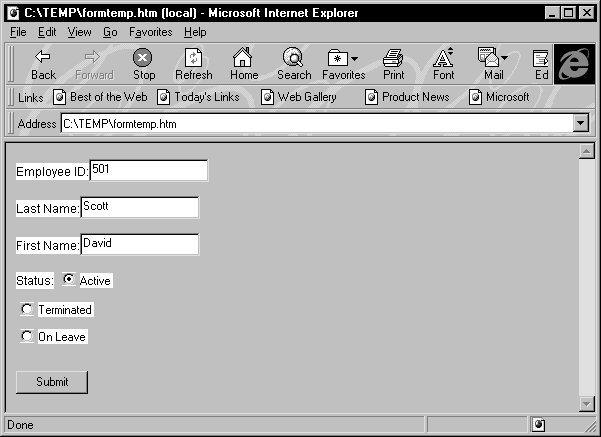601x437 pixels.
Task: Open the Help menu
Action: (x=195, y=32)
